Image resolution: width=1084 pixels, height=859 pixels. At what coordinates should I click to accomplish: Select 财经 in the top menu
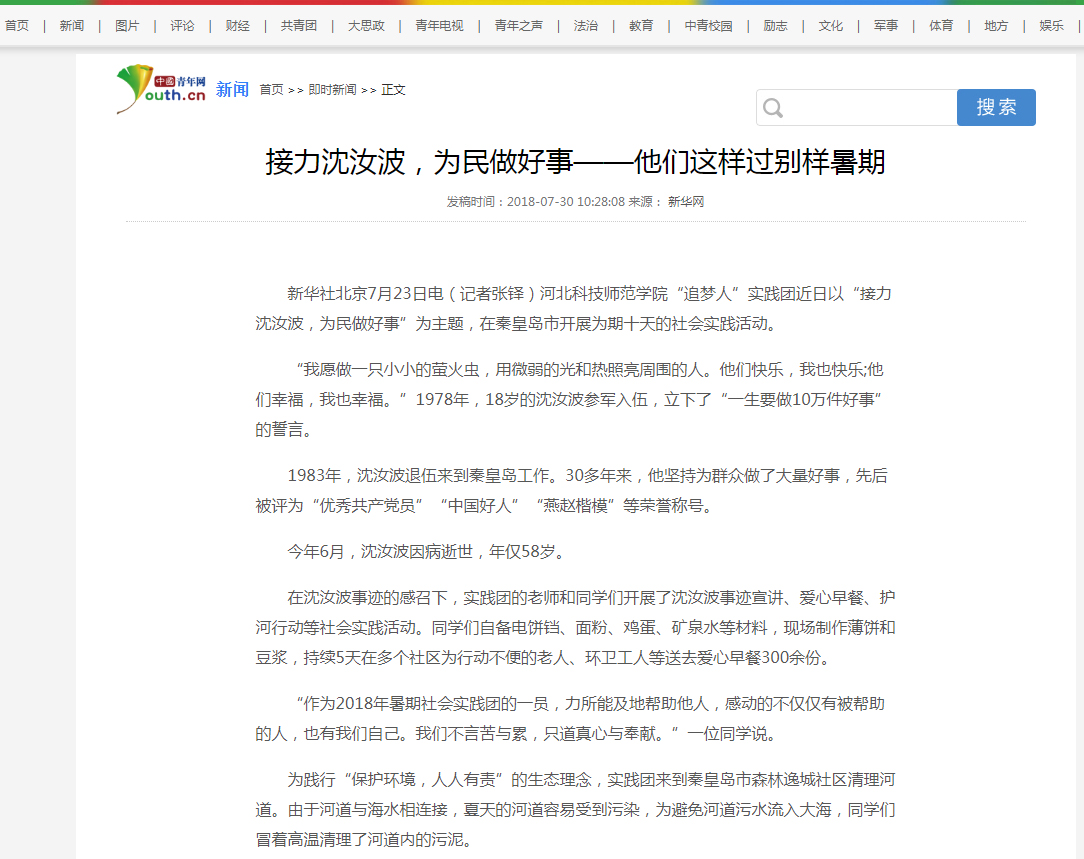click(x=237, y=26)
